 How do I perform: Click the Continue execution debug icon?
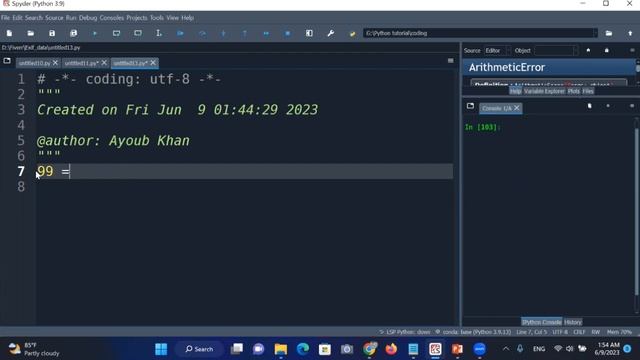click(266, 33)
